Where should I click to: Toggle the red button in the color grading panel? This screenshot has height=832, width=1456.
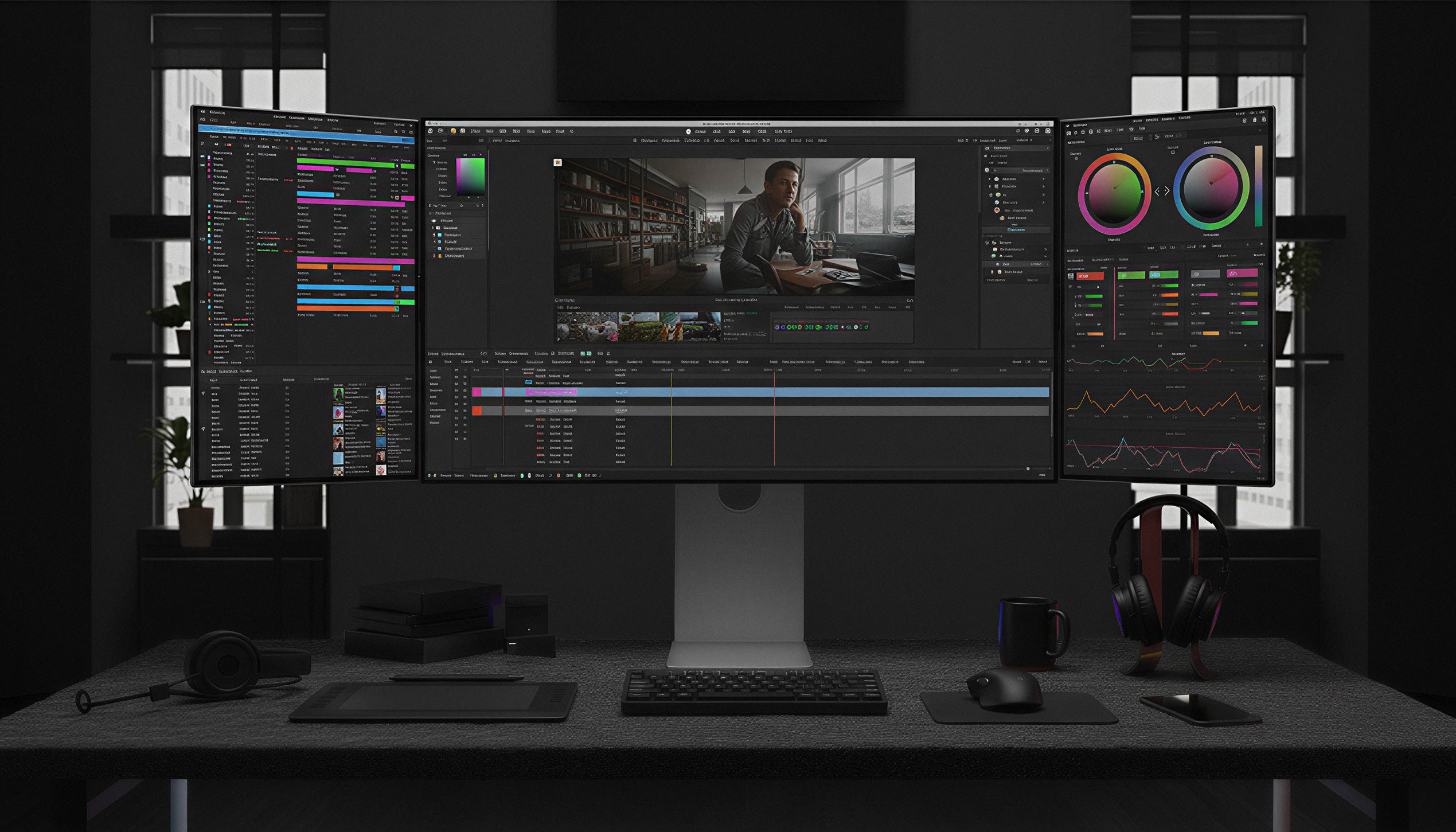1089,276
